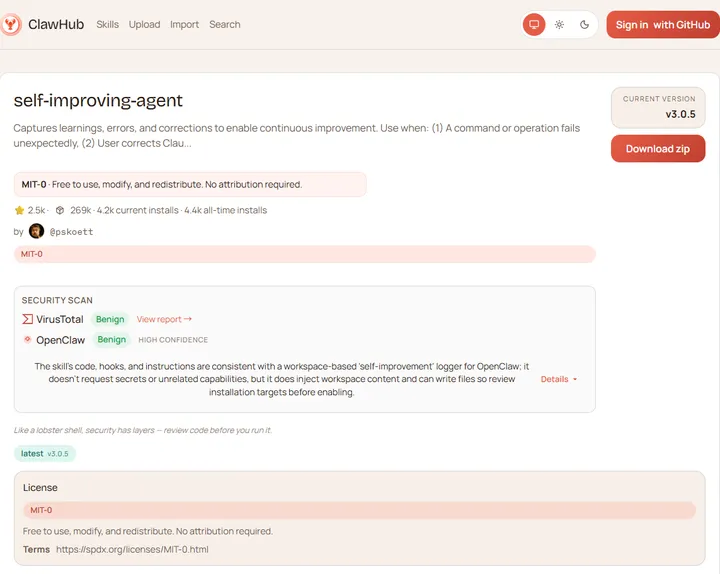The width and height of the screenshot is (720, 574).
Task: Click the OpenClaw Benign badge
Action: (x=112, y=340)
